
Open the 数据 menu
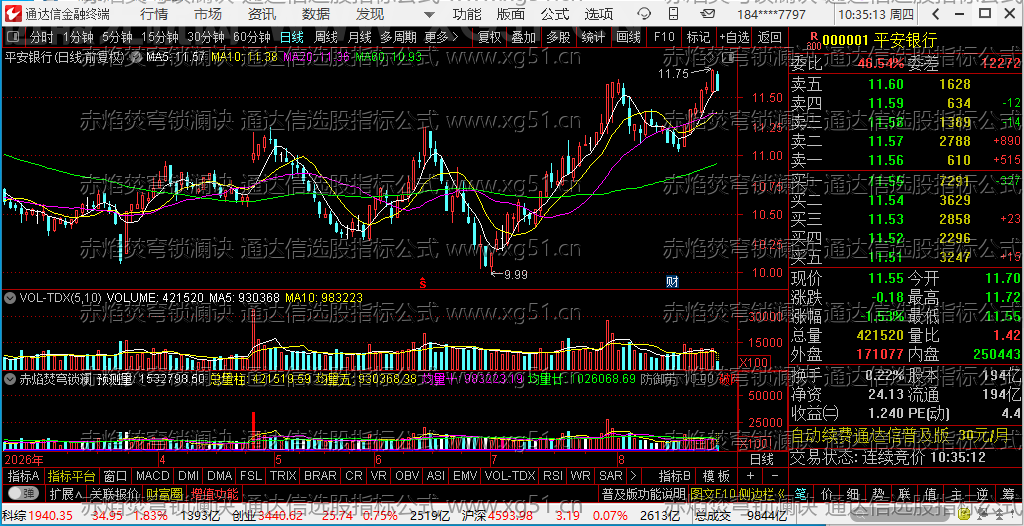[x=316, y=14]
